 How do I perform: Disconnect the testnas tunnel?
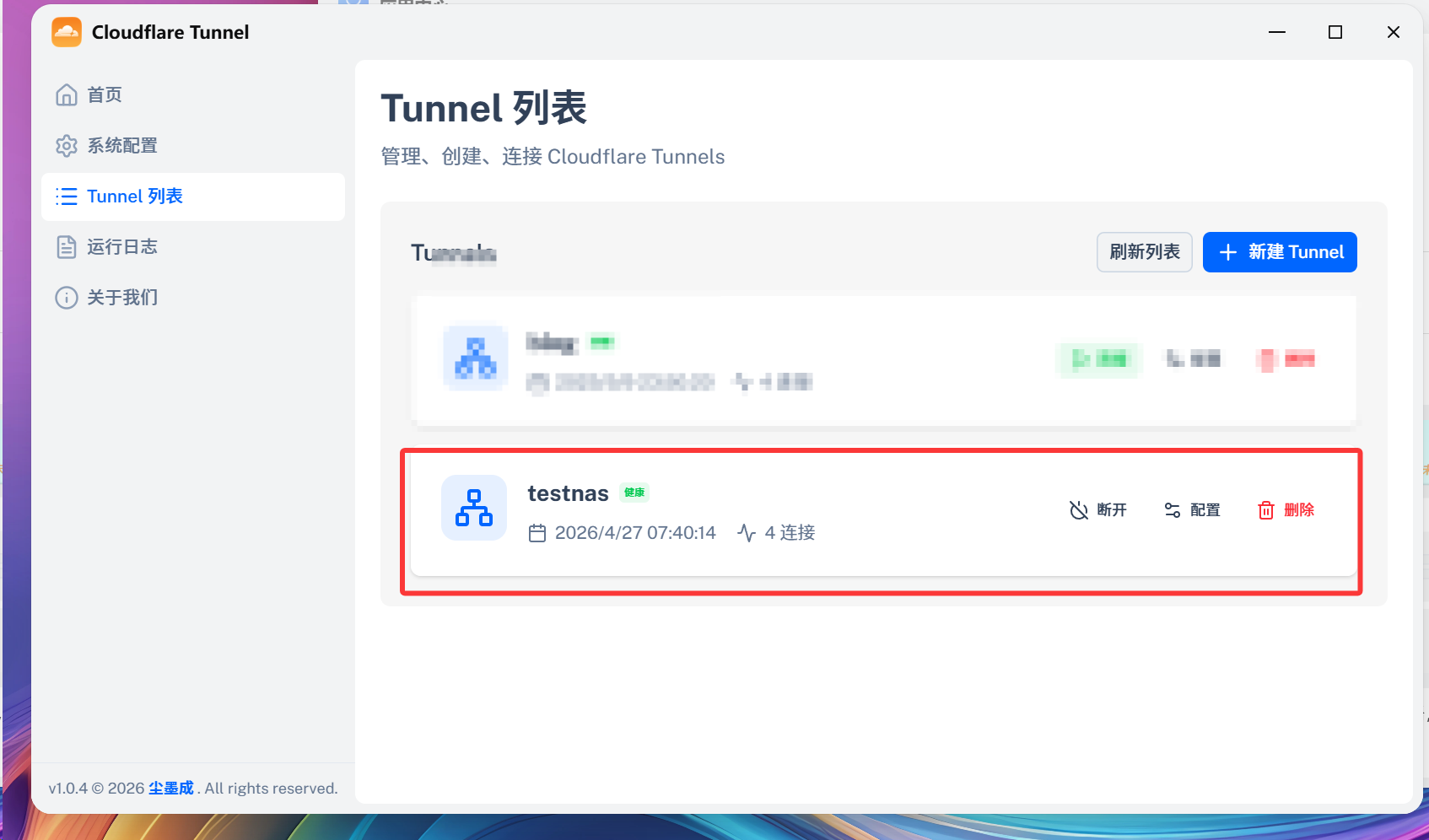tap(1097, 510)
